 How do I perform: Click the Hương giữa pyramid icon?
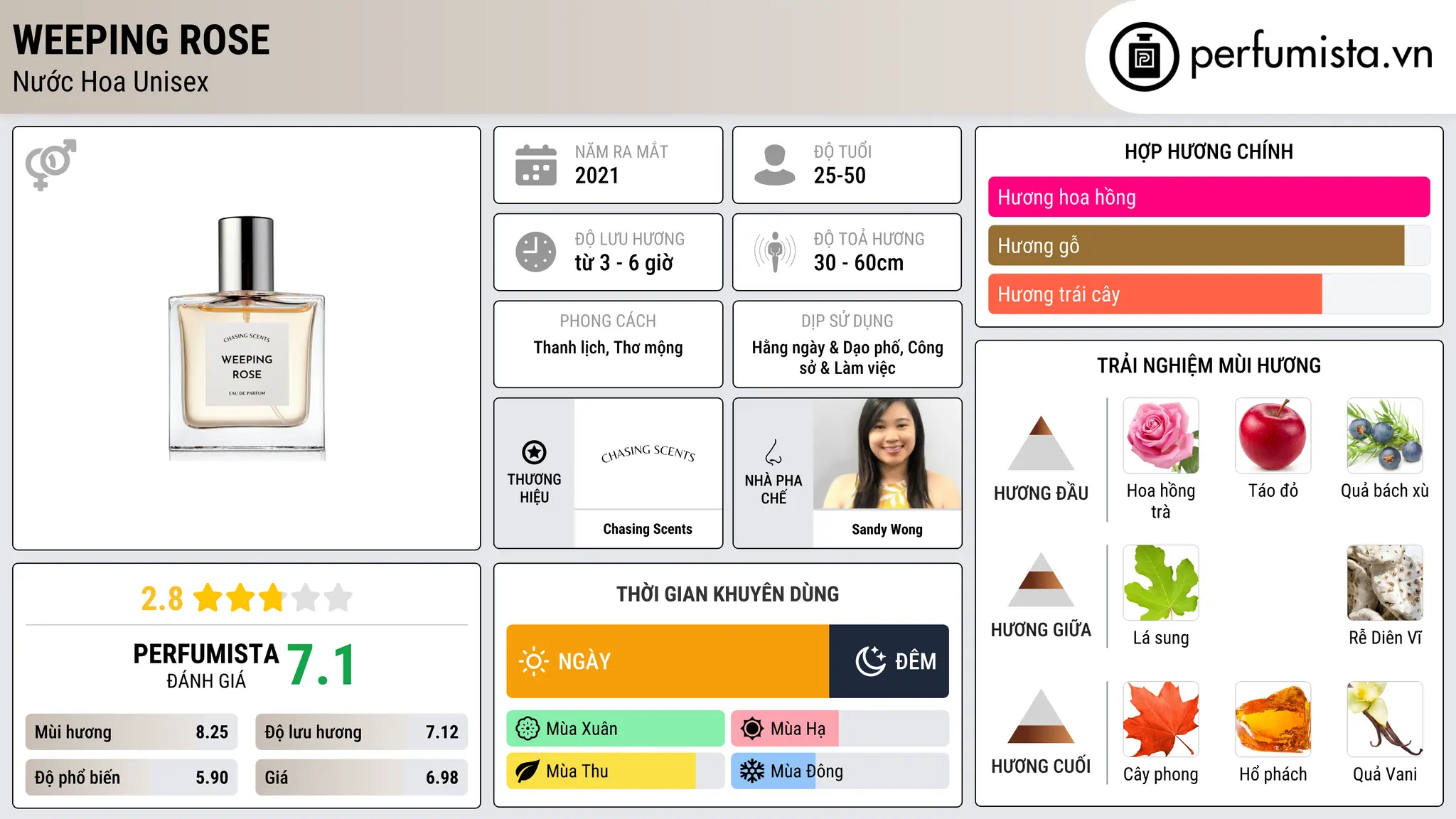pos(1042,579)
